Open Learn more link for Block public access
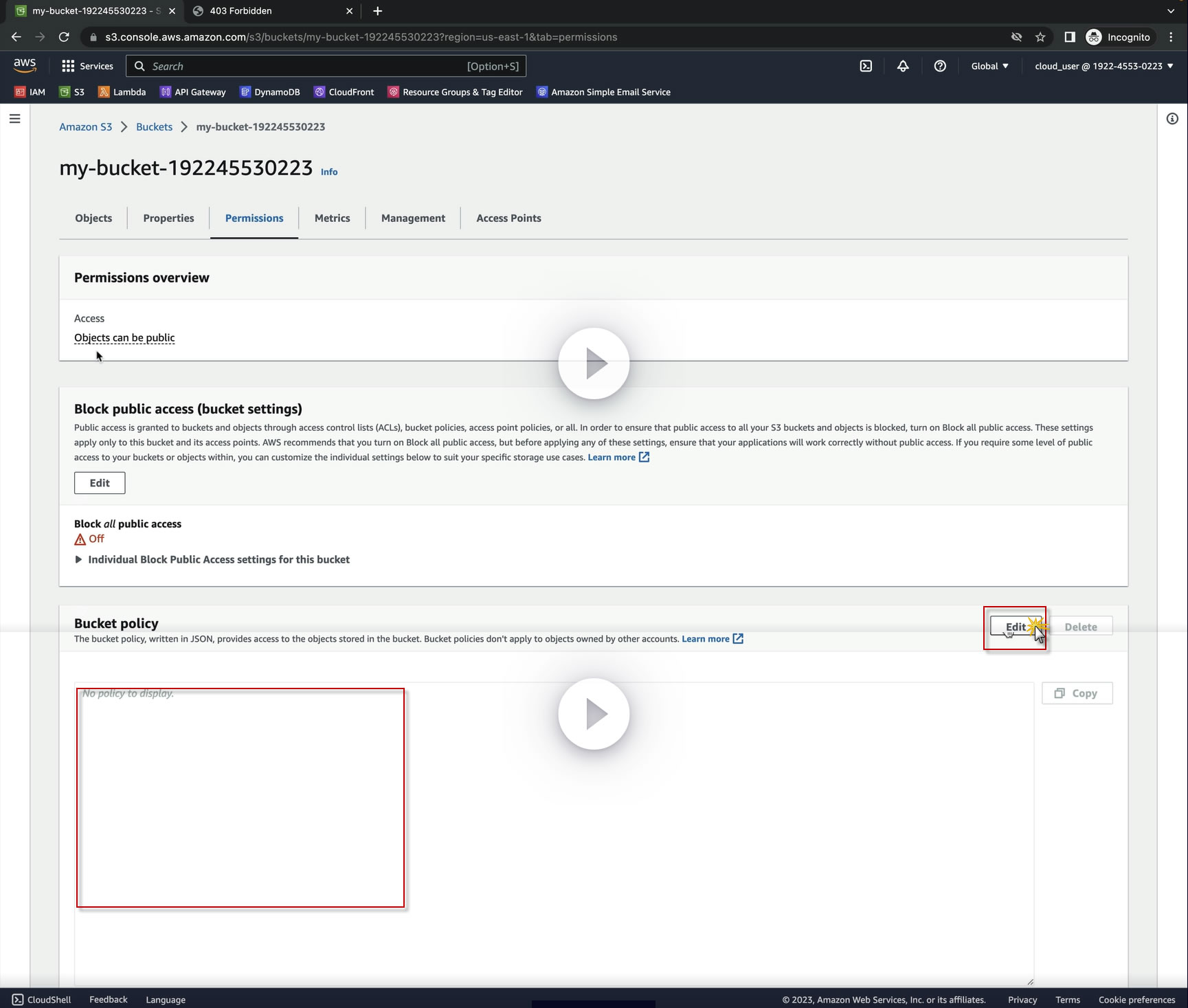1188x1008 pixels. tap(618, 458)
